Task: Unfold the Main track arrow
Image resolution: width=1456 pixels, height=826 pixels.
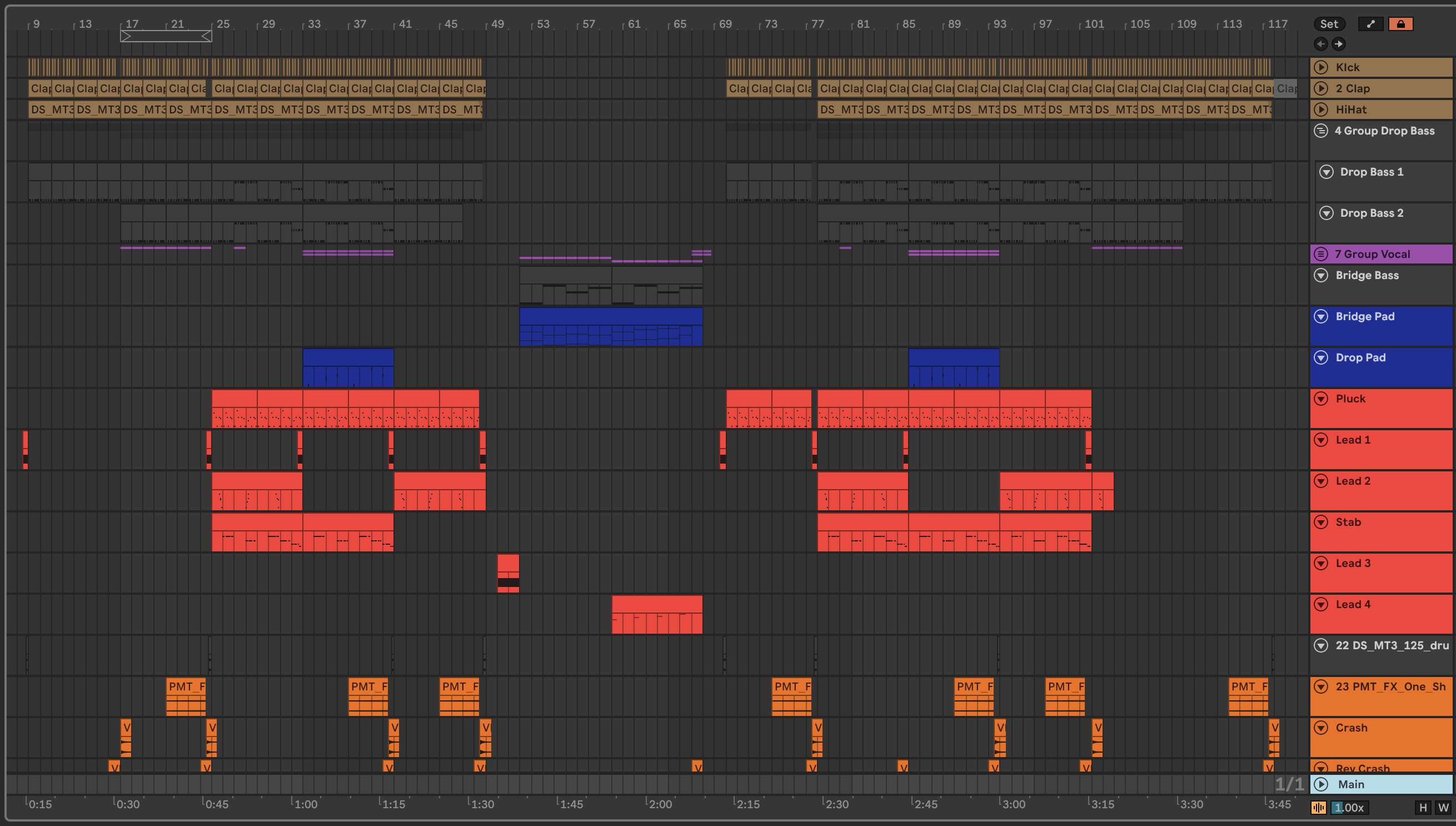Action: pos(1321,784)
